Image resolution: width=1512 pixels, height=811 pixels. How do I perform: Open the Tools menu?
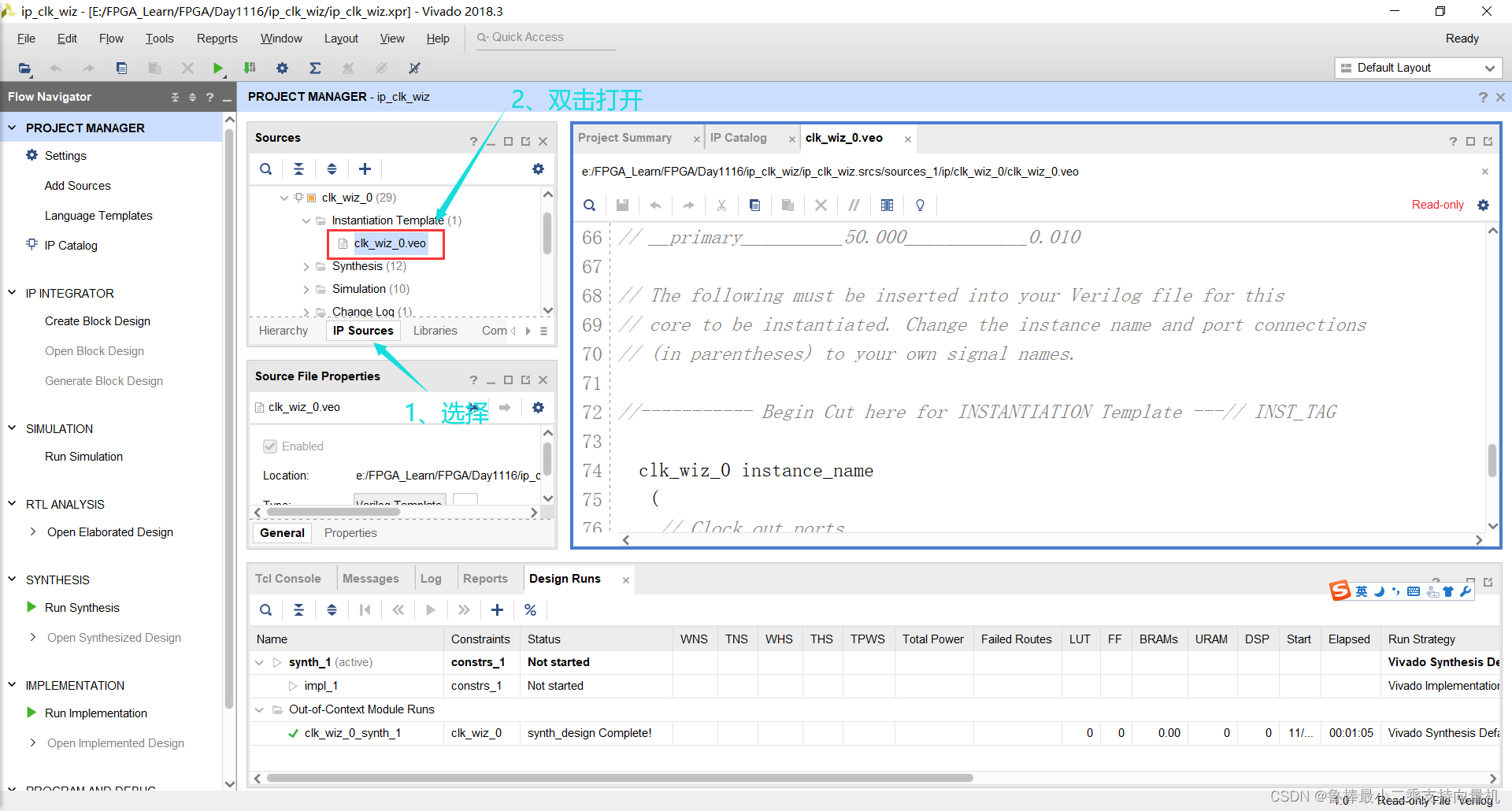(x=159, y=39)
